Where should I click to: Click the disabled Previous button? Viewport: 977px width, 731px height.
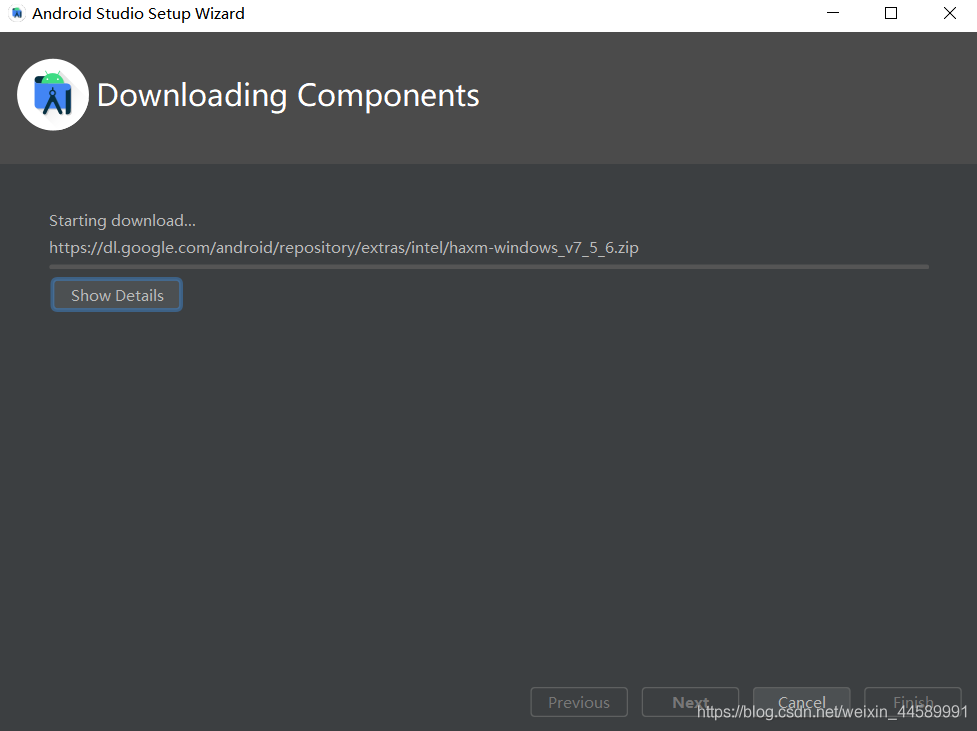[x=579, y=702]
